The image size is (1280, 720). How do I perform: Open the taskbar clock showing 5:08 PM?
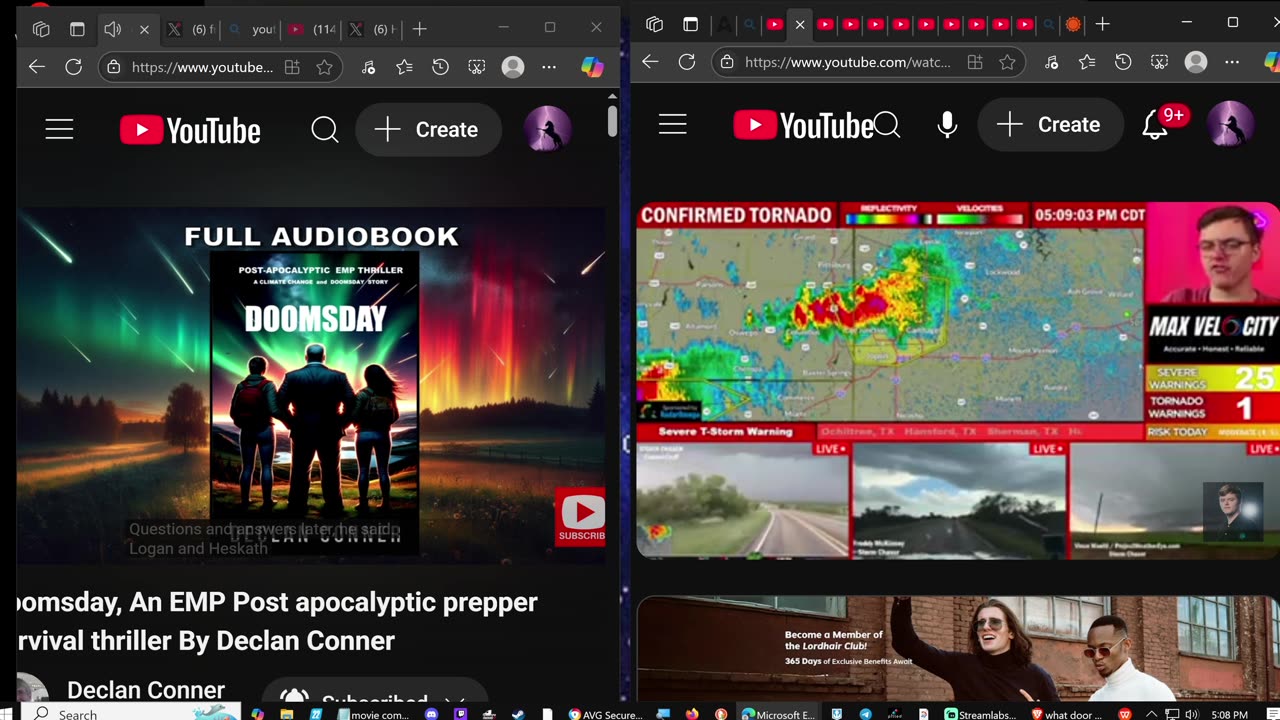pos(1230,714)
